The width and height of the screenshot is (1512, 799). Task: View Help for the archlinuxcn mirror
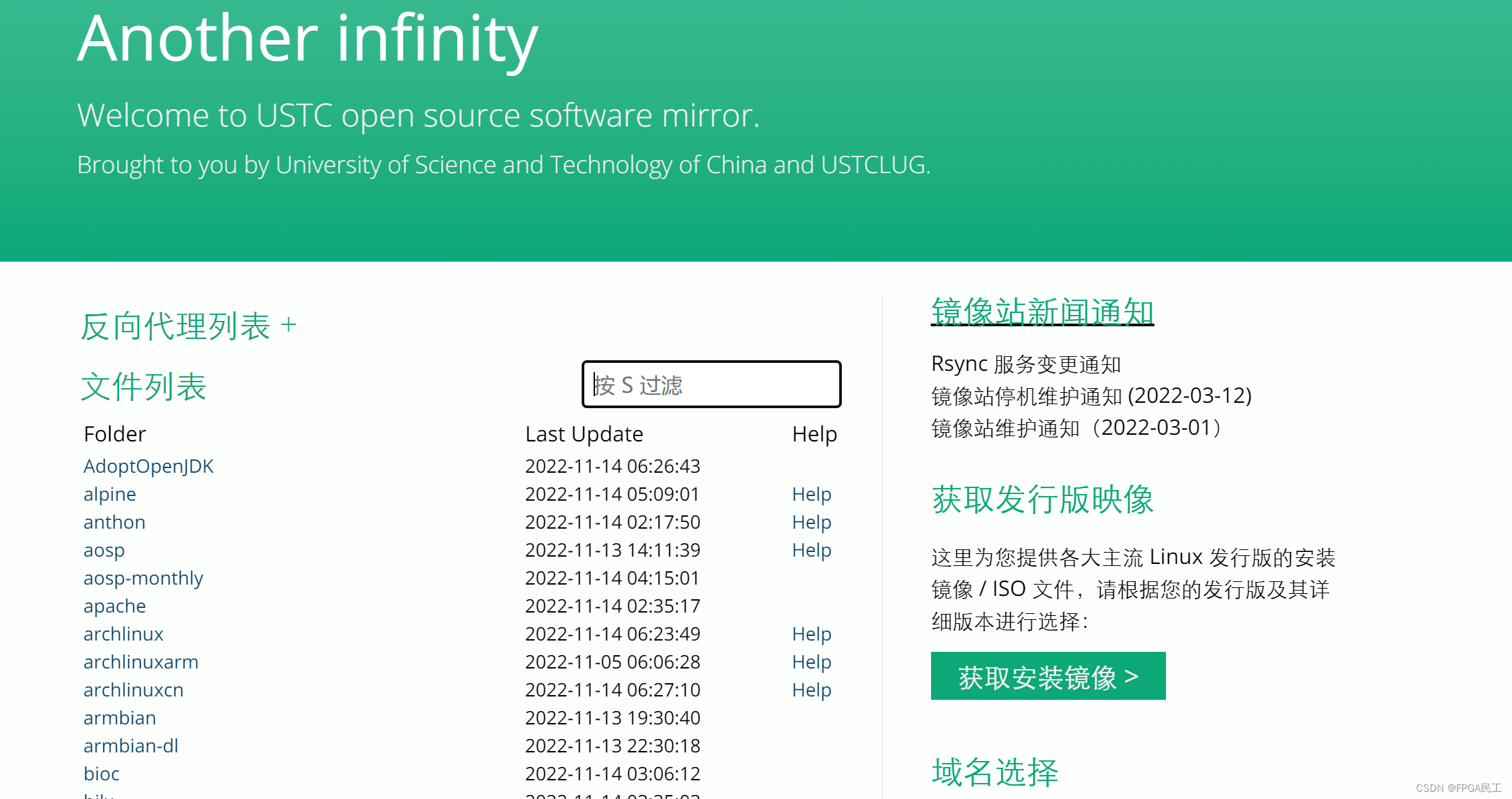pos(811,690)
